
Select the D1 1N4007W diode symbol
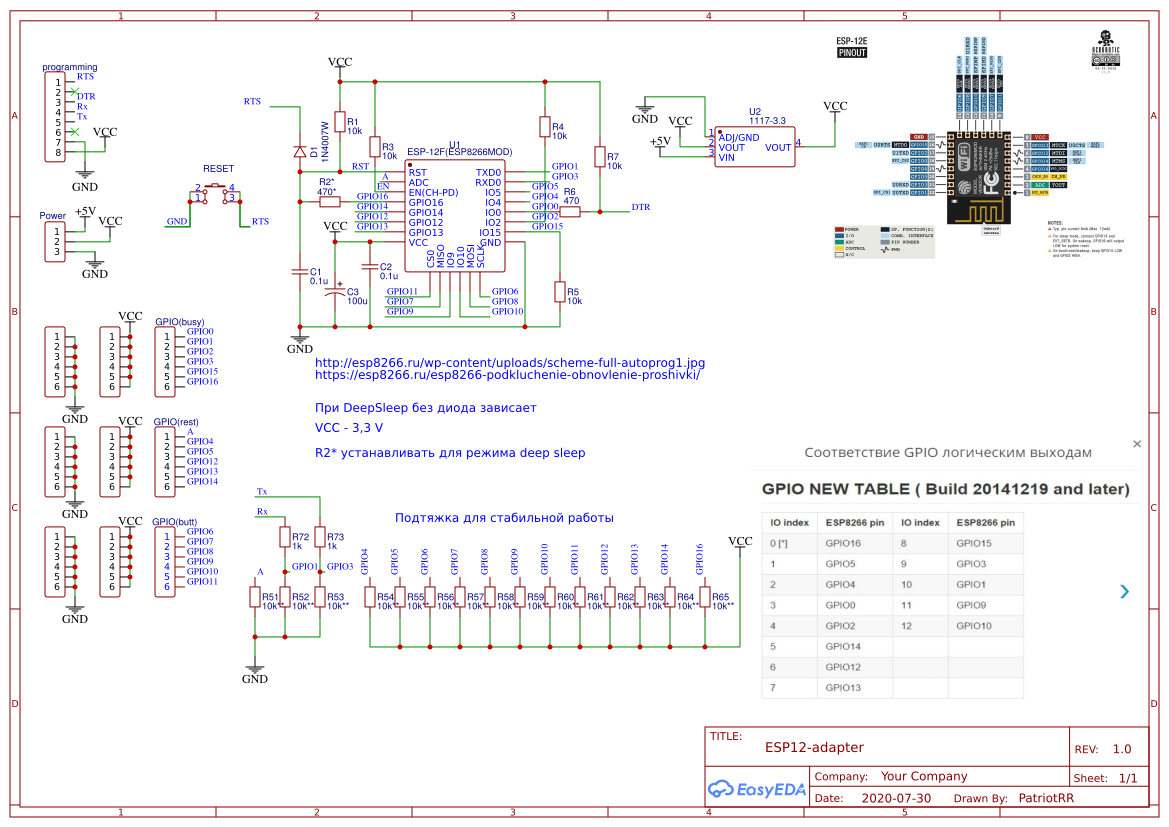pos(299,151)
